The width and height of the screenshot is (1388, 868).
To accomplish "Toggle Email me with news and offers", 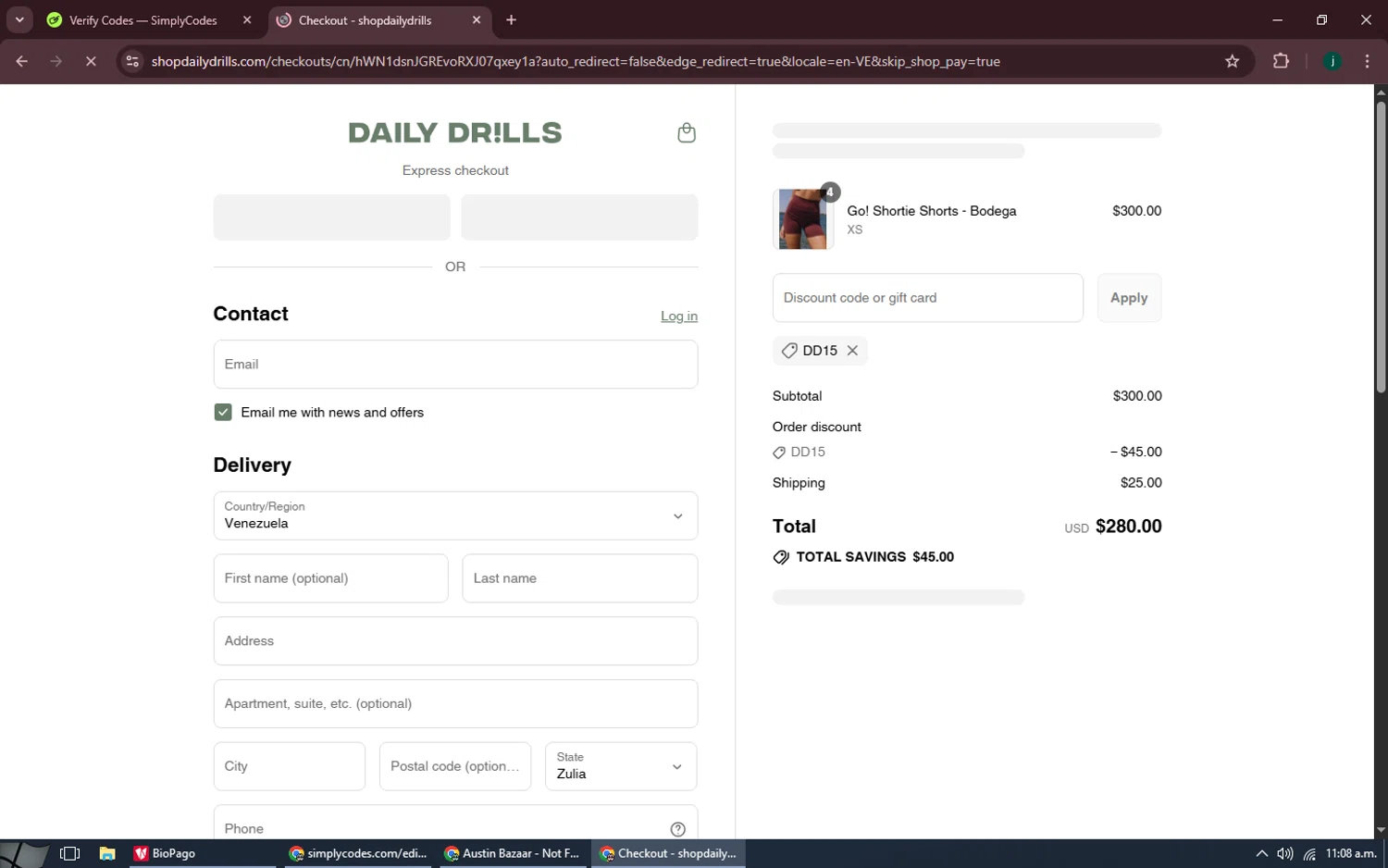I will click(x=223, y=413).
